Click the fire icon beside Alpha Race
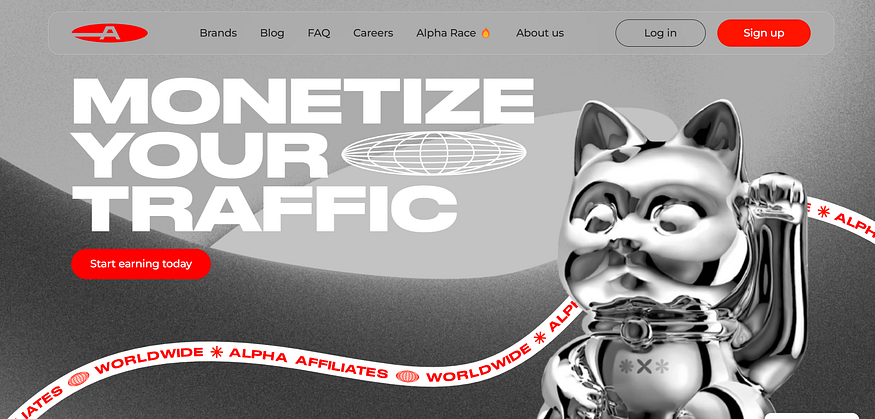The width and height of the screenshot is (875, 419). 485,33
